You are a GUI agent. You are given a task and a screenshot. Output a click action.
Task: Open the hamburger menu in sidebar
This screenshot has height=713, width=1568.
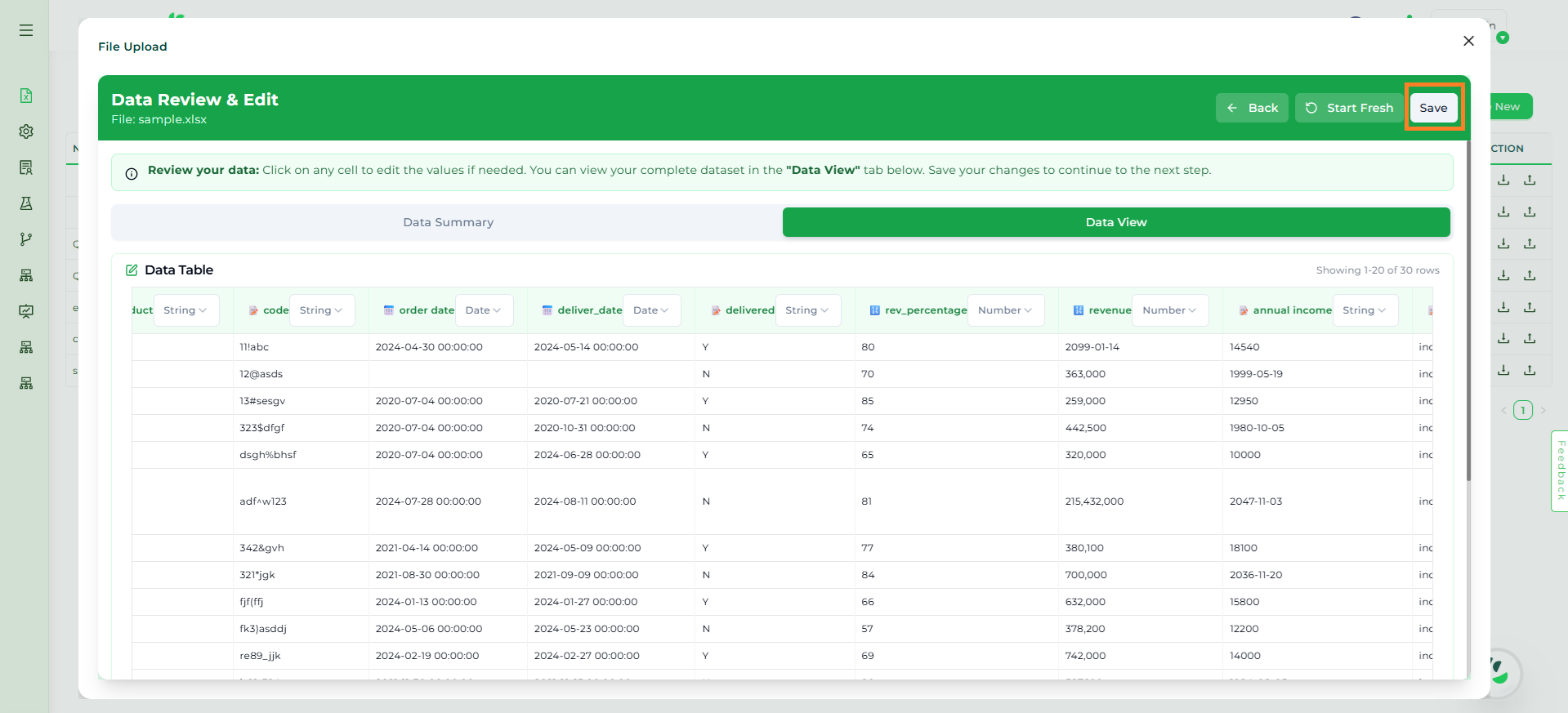(26, 30)
